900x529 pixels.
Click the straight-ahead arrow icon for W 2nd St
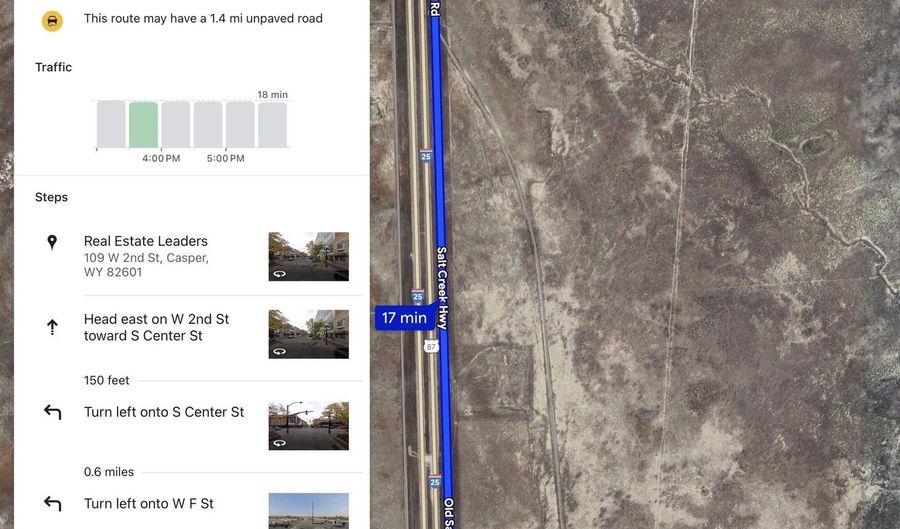(x=52, y=327)
